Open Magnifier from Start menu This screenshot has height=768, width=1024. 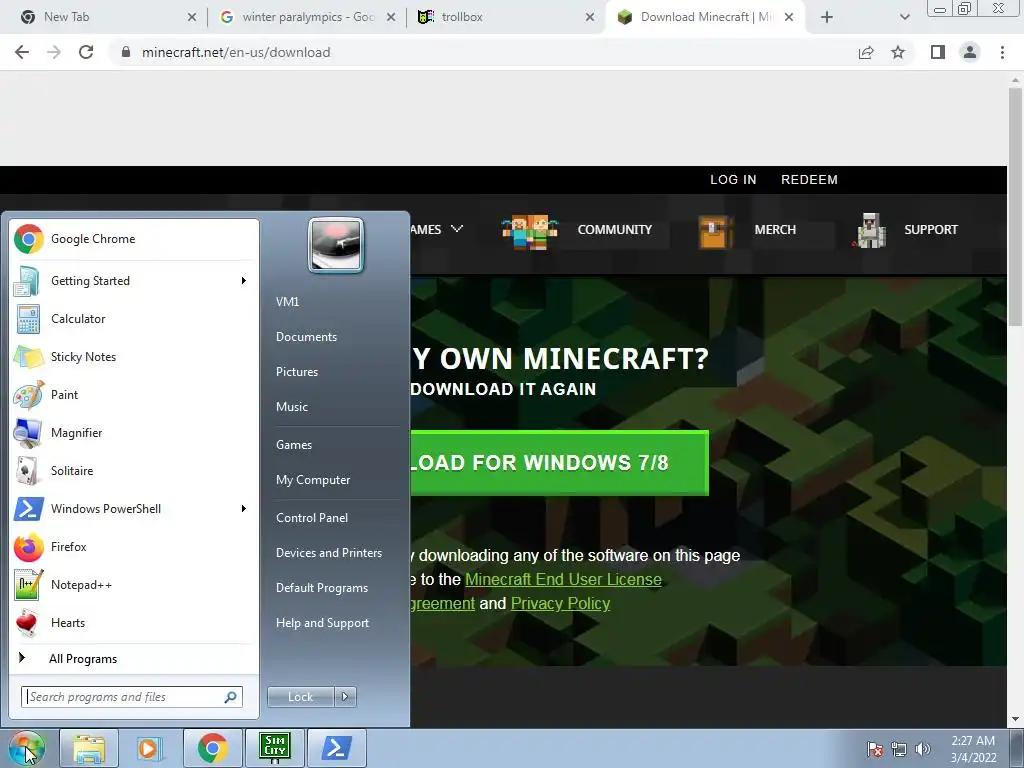click(134, 432)
